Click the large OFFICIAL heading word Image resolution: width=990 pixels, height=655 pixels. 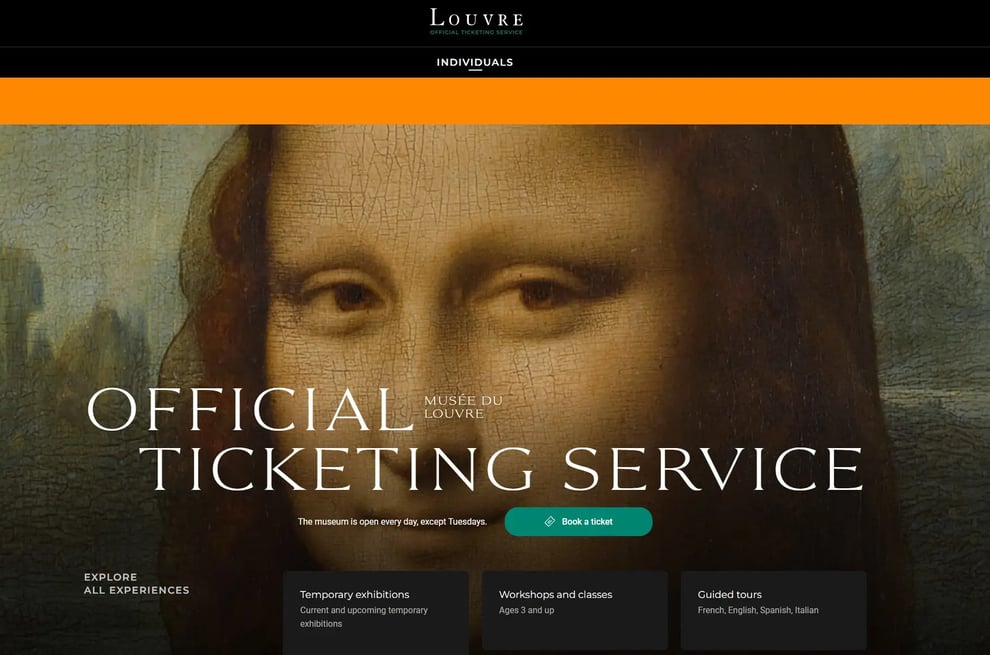tap(250, 409)
